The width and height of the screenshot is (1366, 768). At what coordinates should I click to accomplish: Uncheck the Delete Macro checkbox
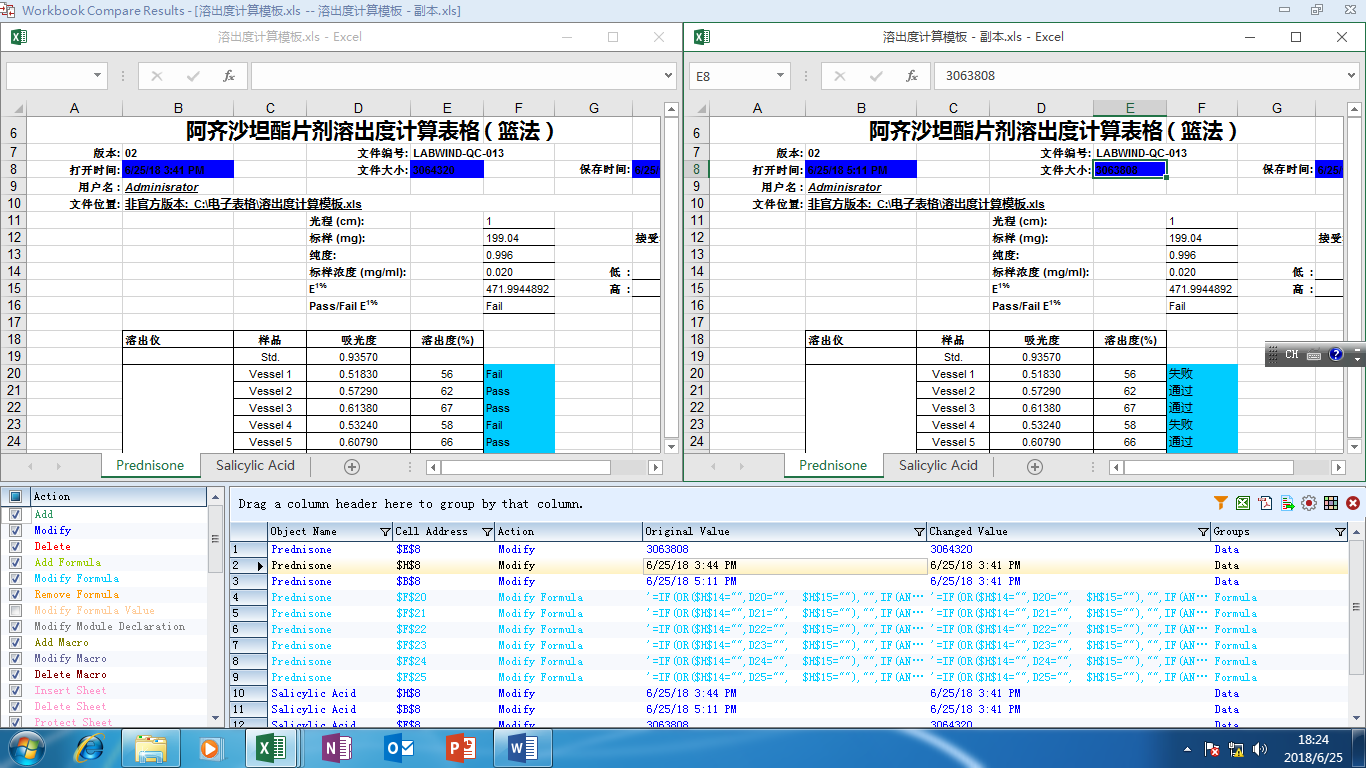pyautogui.click(x=14, y=675)
